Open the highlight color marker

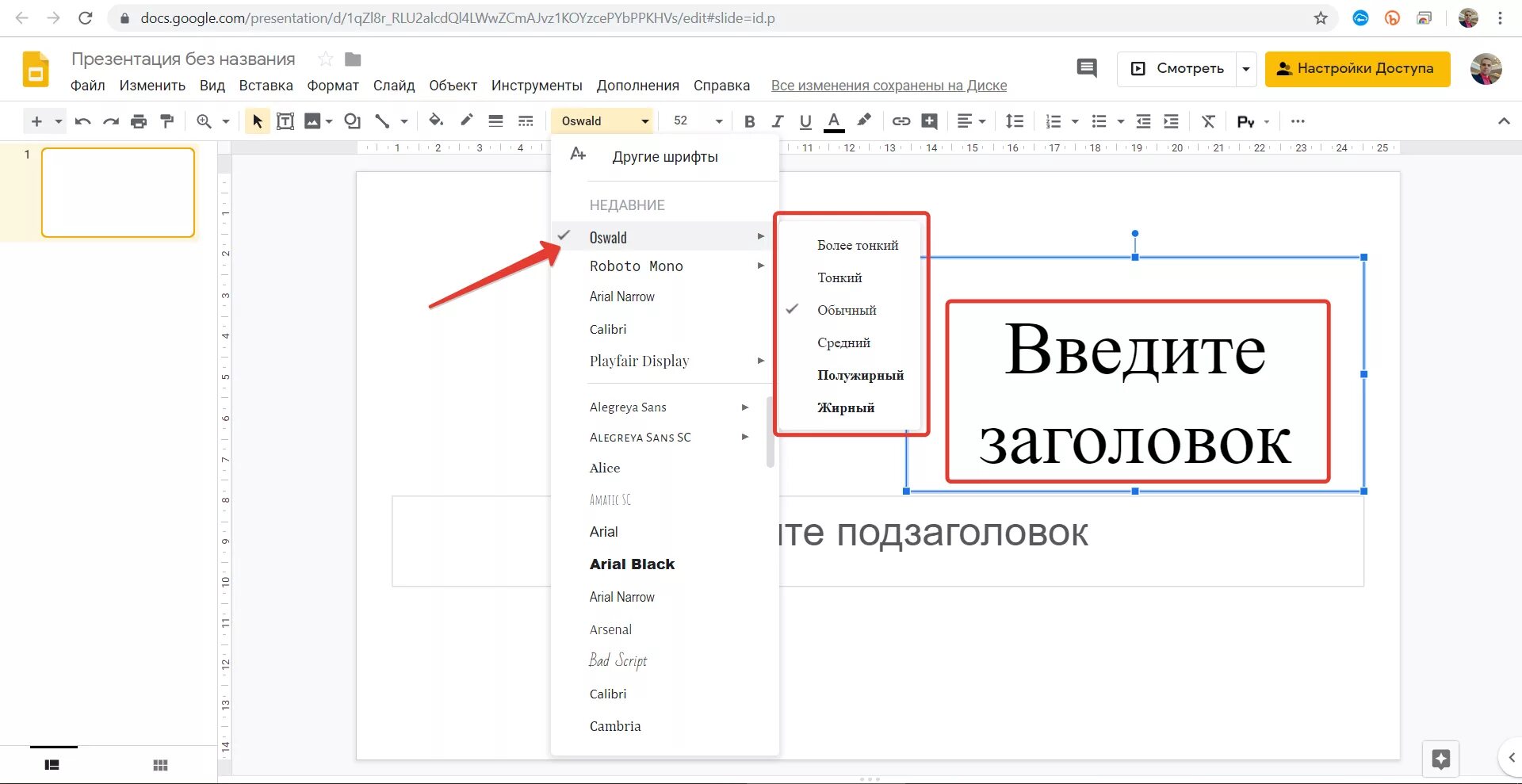[864, 120]
